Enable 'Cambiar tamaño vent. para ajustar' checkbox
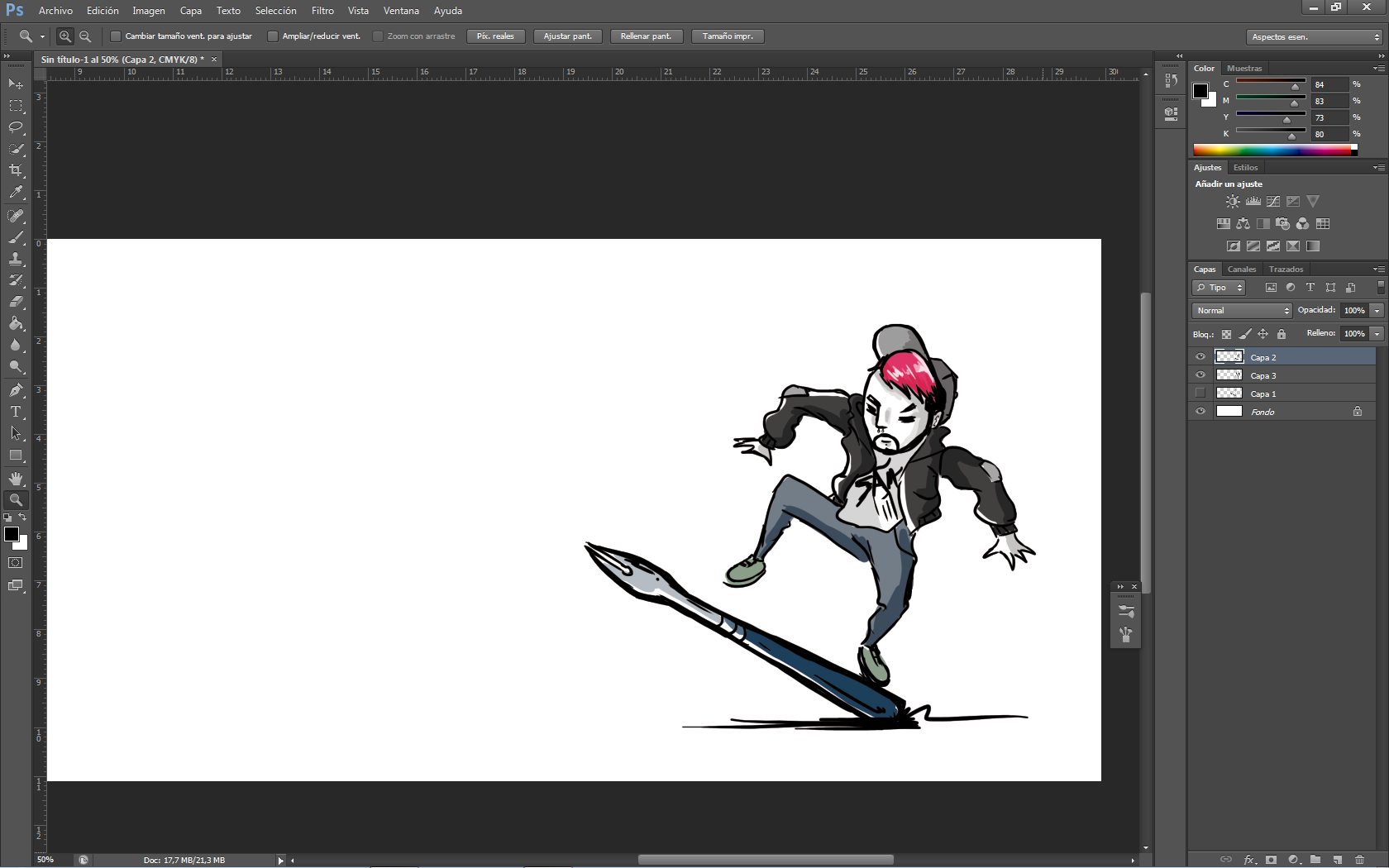Screen dimensions: 1389x868 [x=116, y=36]
